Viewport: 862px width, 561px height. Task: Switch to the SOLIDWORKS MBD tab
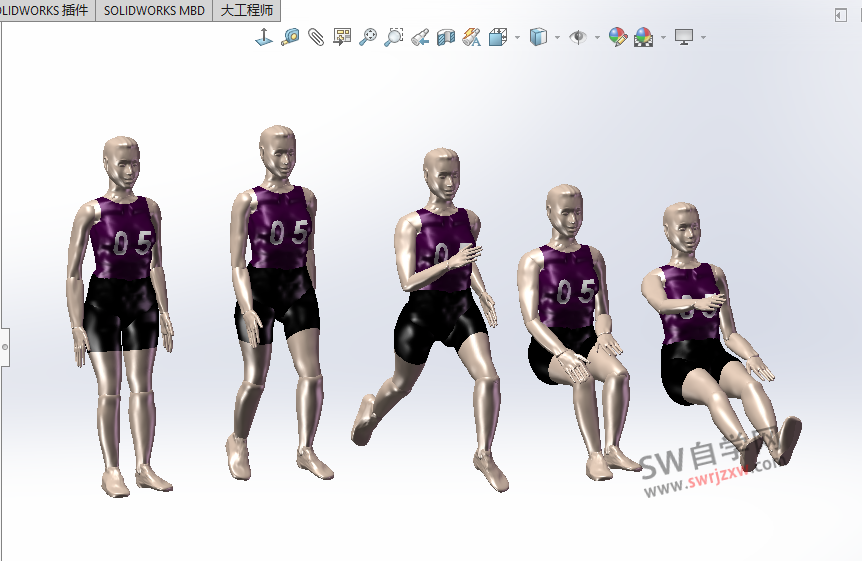pos(154,10)
